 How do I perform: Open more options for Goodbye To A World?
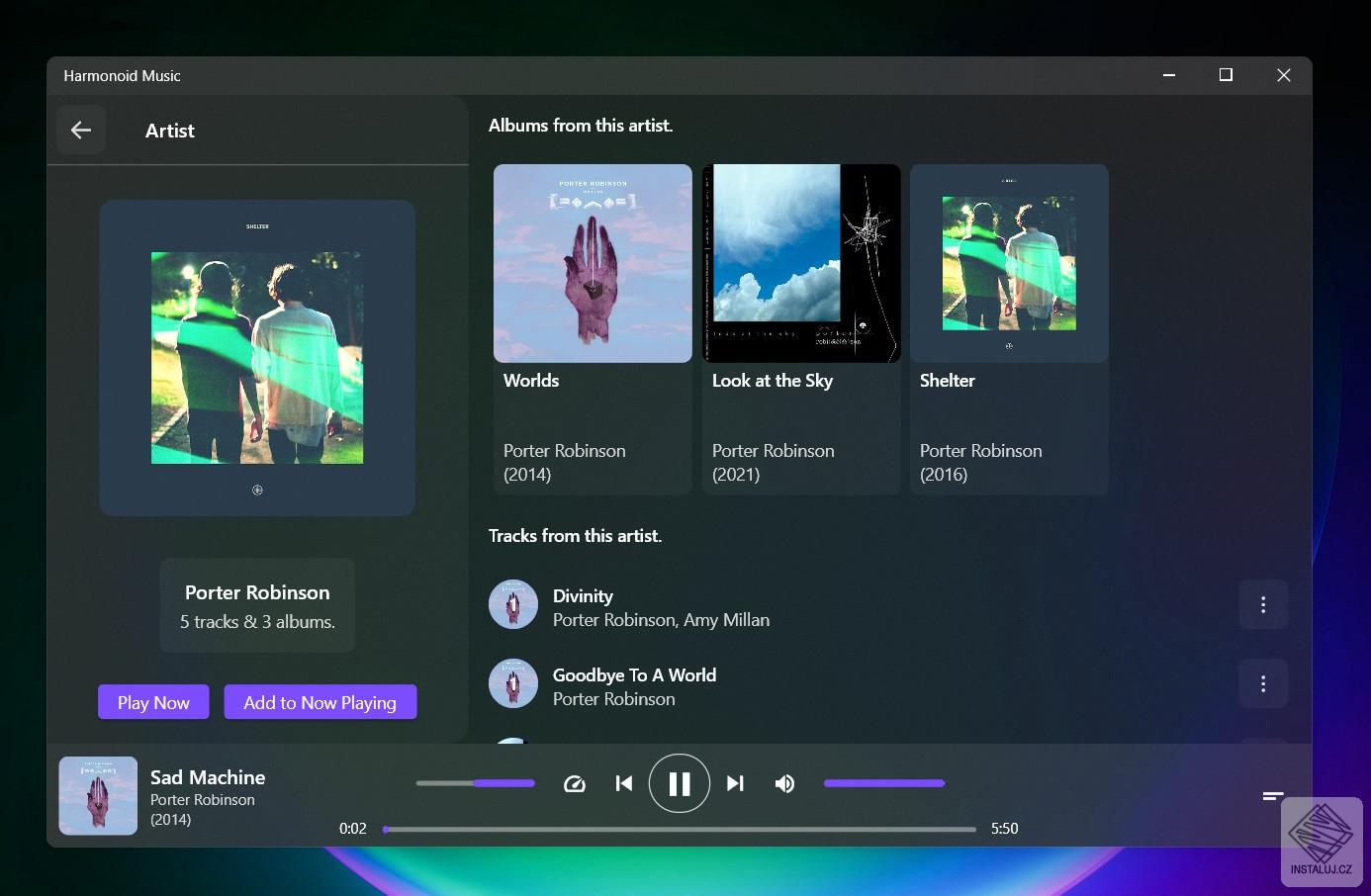click(x=1263, y=683)
